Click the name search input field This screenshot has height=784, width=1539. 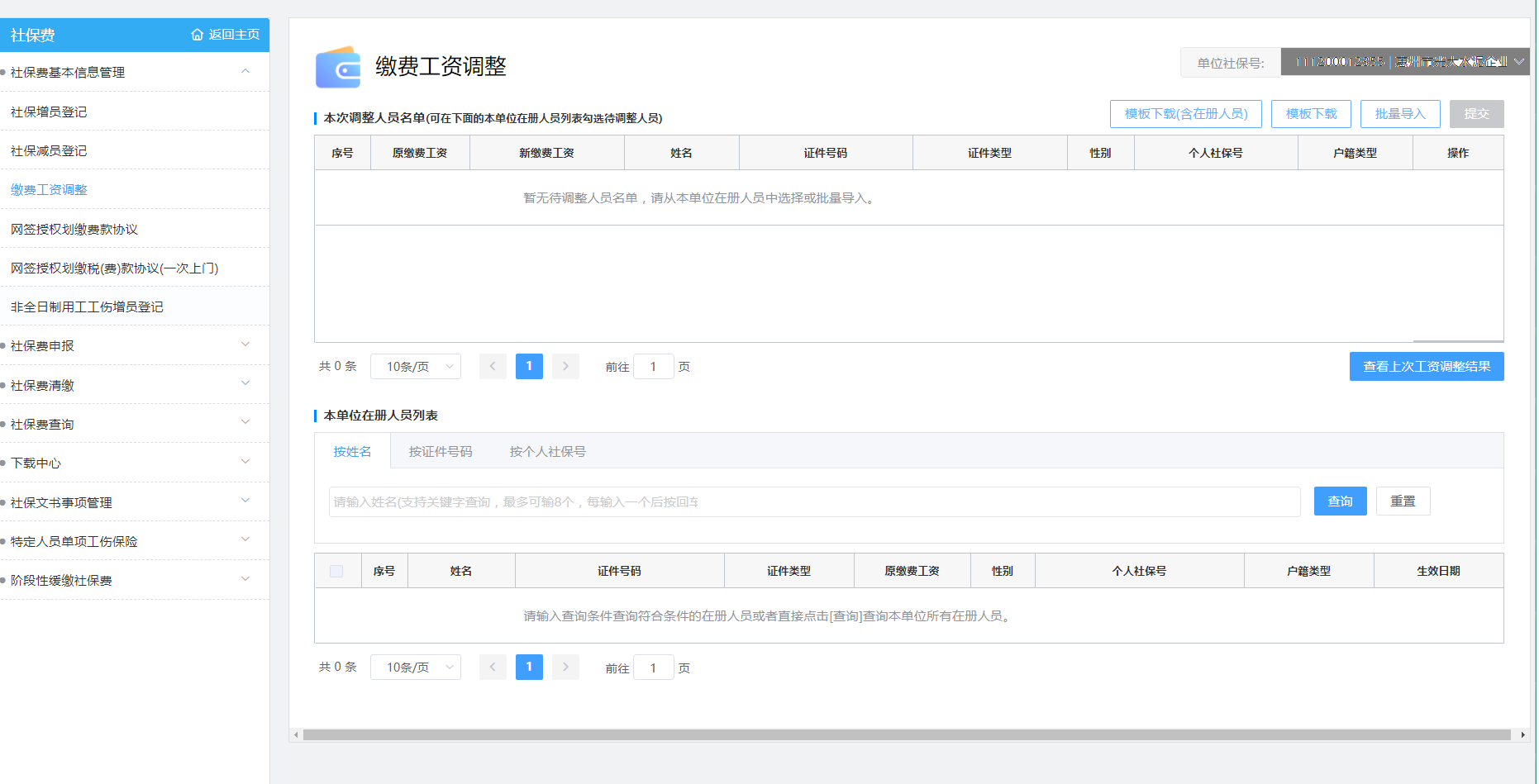(x=813, y=501)
